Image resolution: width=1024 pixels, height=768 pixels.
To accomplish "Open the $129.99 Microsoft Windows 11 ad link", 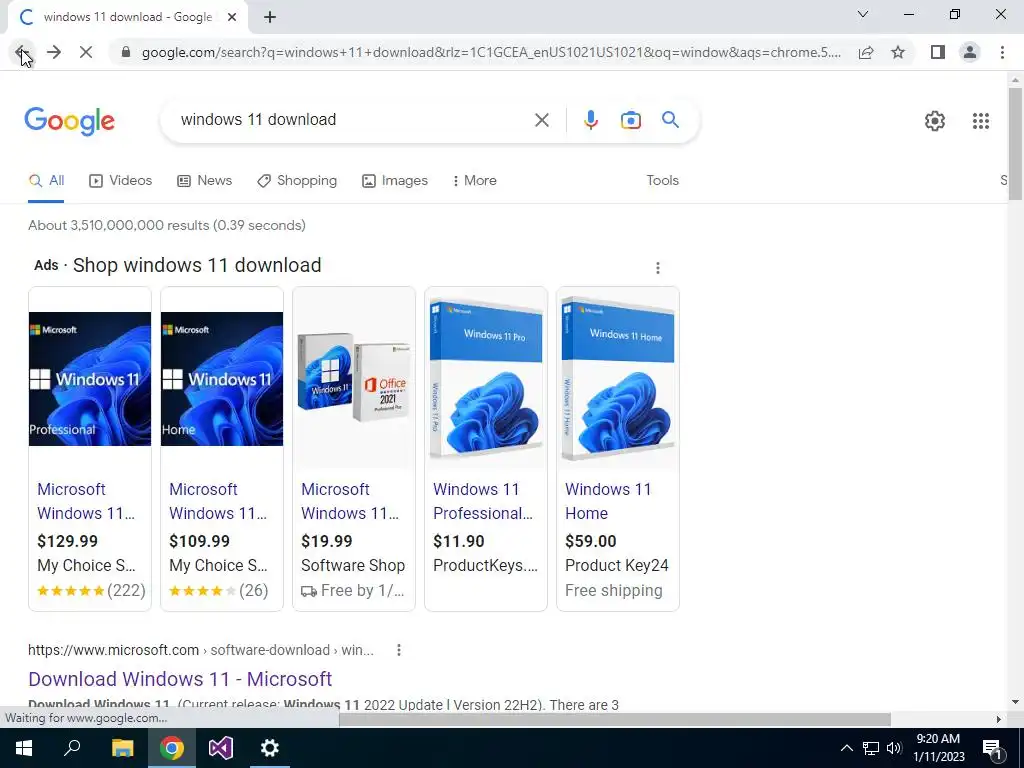I will (86, 501).
